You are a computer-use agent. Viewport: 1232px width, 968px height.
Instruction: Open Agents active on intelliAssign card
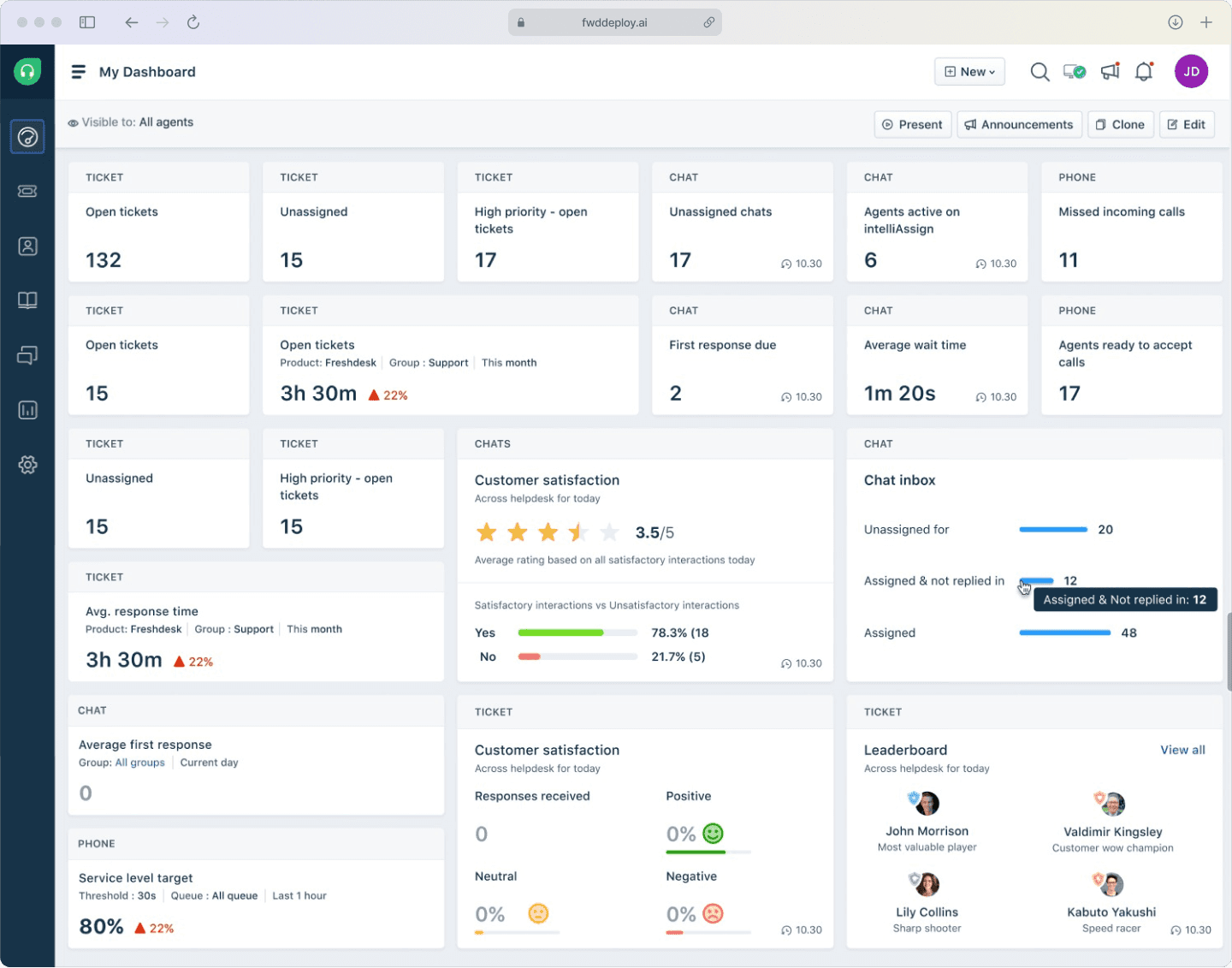point(937,223)
